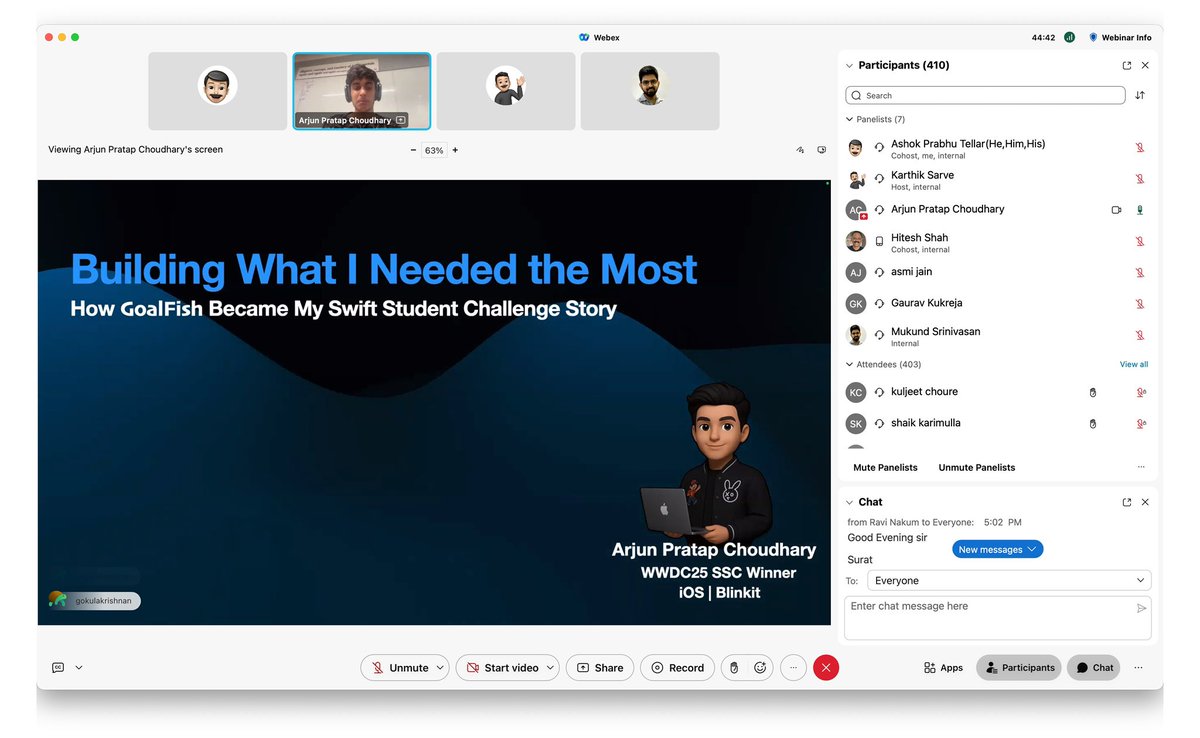The image size is (1200, 738).
Task: Collapse the Attendees (403) section
Action: [x=850, y=365]
